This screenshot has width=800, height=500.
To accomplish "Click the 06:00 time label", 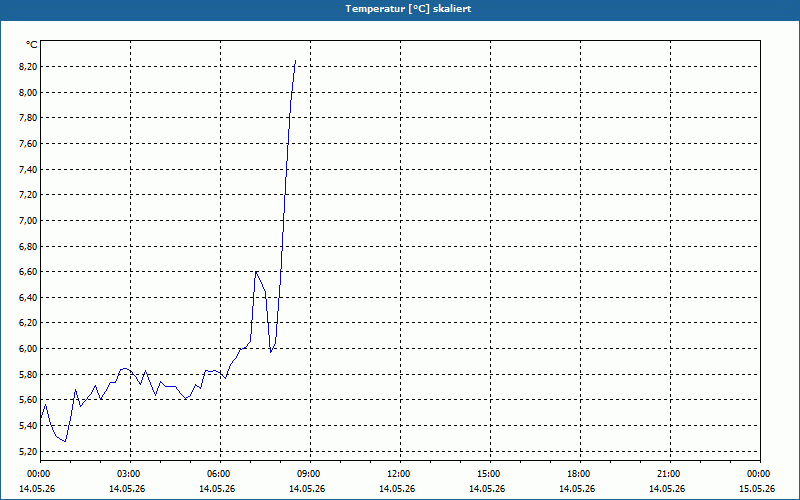I will (x=220, y=474).
